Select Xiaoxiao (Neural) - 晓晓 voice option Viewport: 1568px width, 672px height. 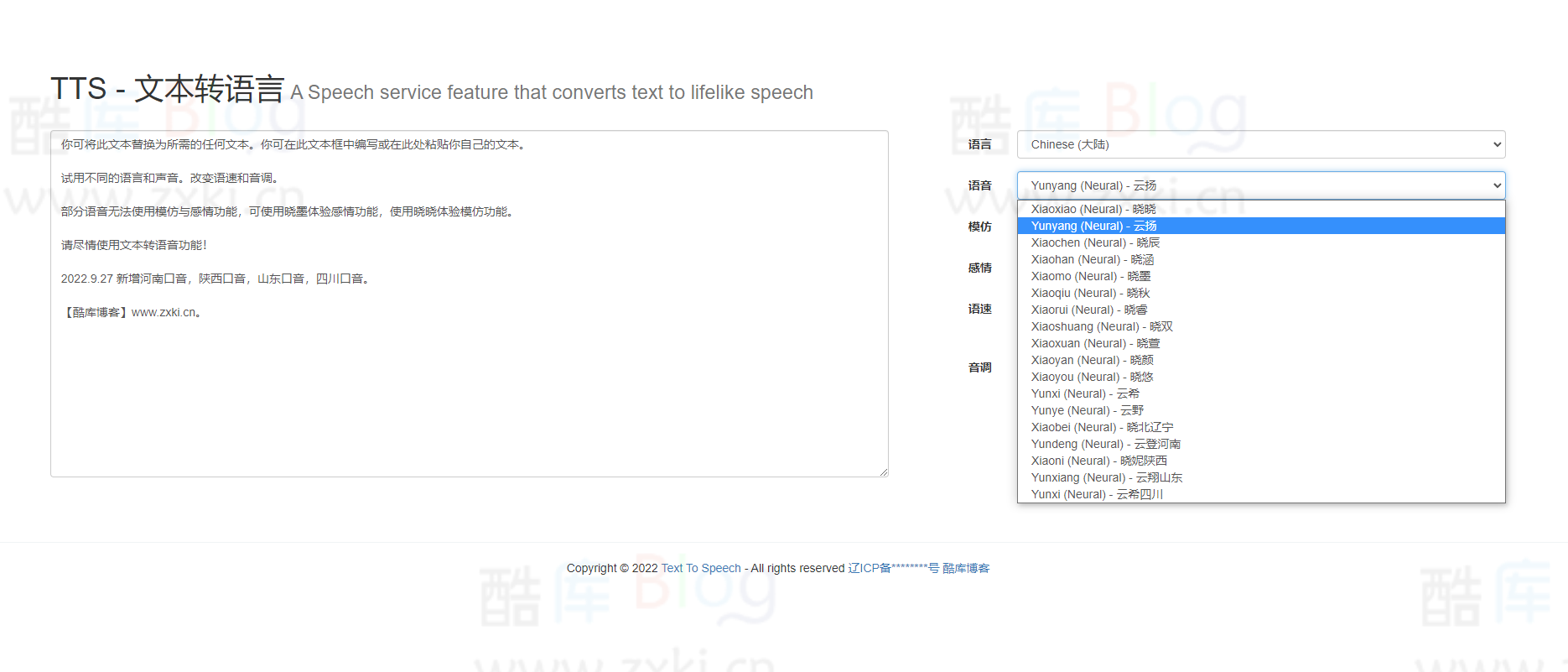coord(1093,209)
